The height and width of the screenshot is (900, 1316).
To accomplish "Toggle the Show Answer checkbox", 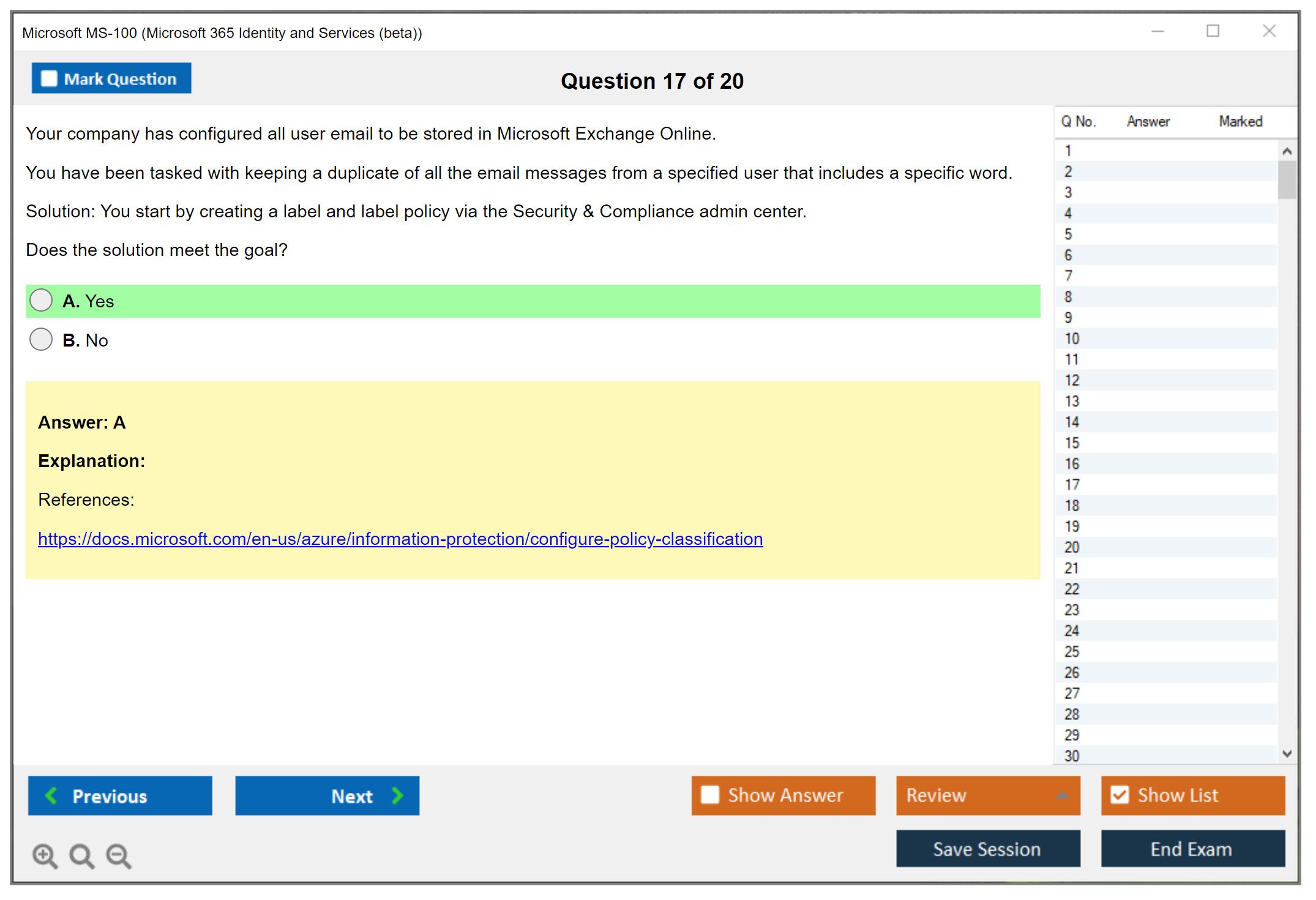I will pyautogui.click(x=710, y=795).
